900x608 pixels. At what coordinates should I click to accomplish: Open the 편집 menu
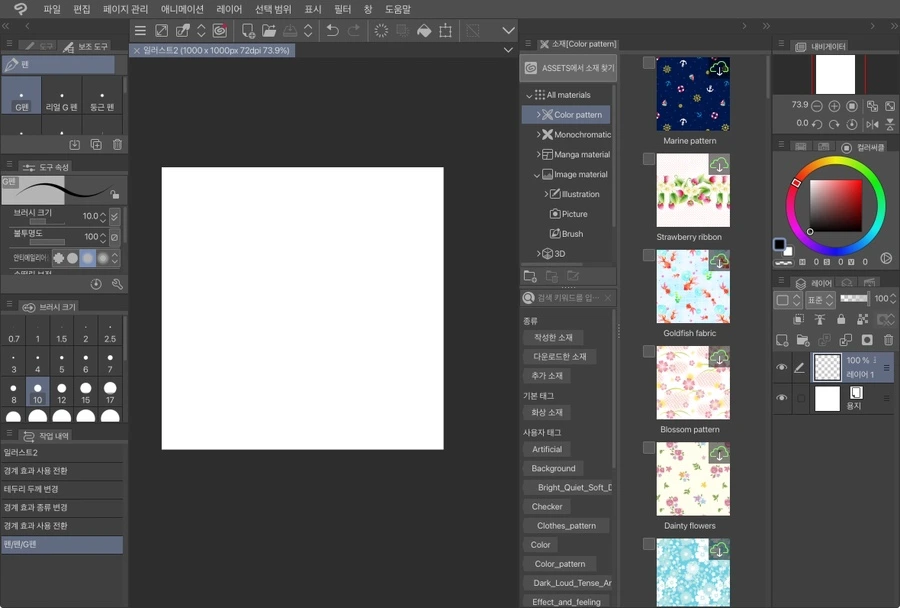pos(82,9)
